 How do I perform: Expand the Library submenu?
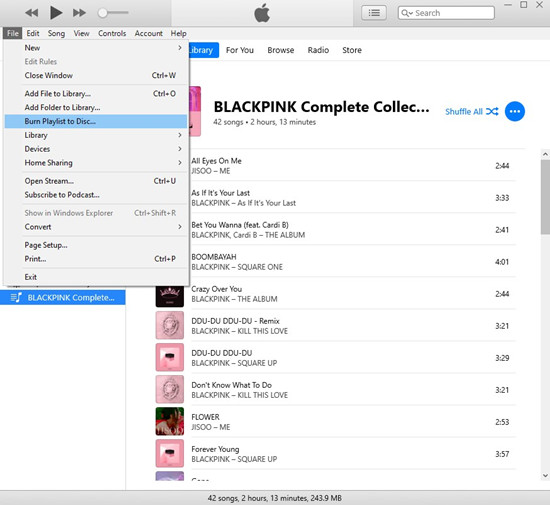click(96, 135)
